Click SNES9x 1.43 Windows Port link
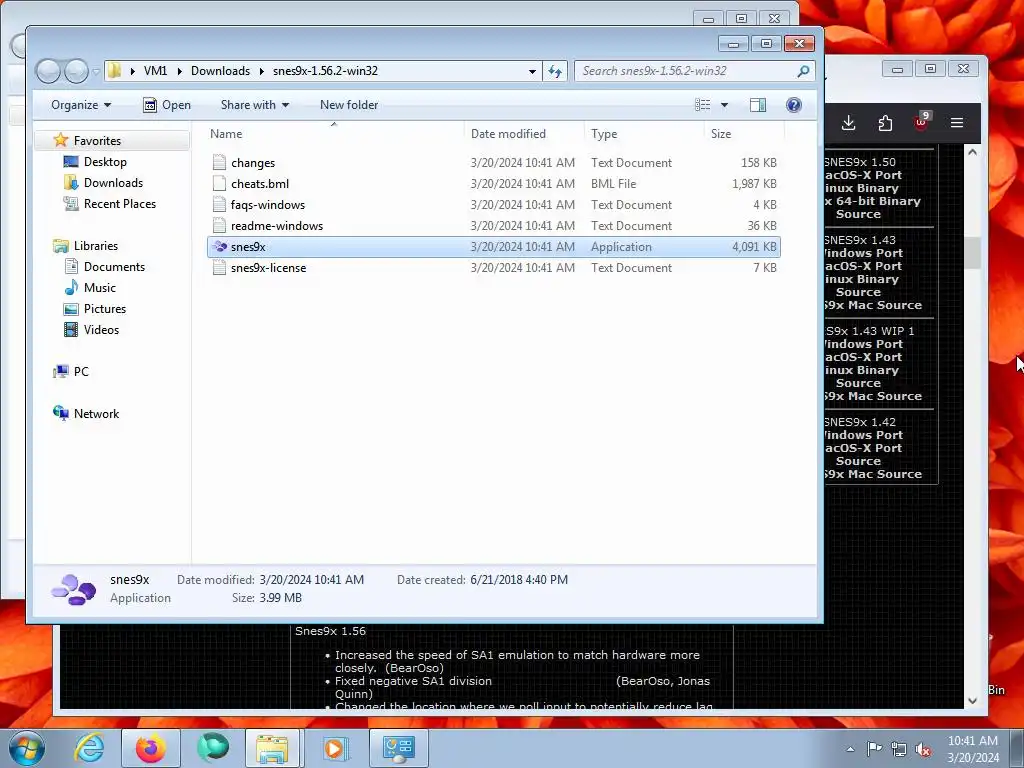Viewport: 1024px width, 768px height. [863, 253]
